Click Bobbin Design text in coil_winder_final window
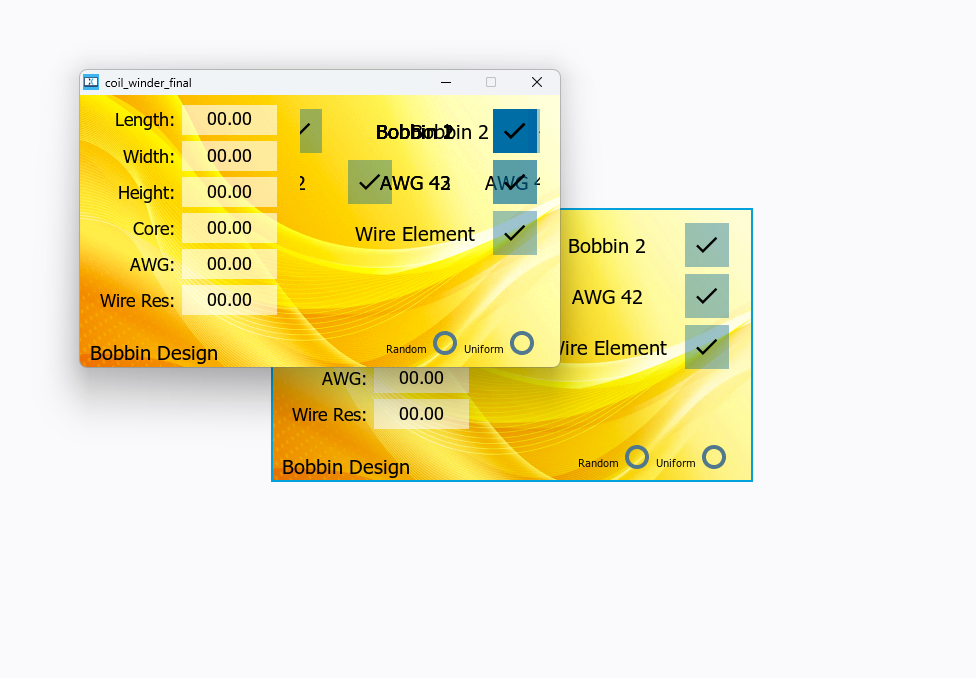Screen dimensions: 976x678 tap(154, 353)
